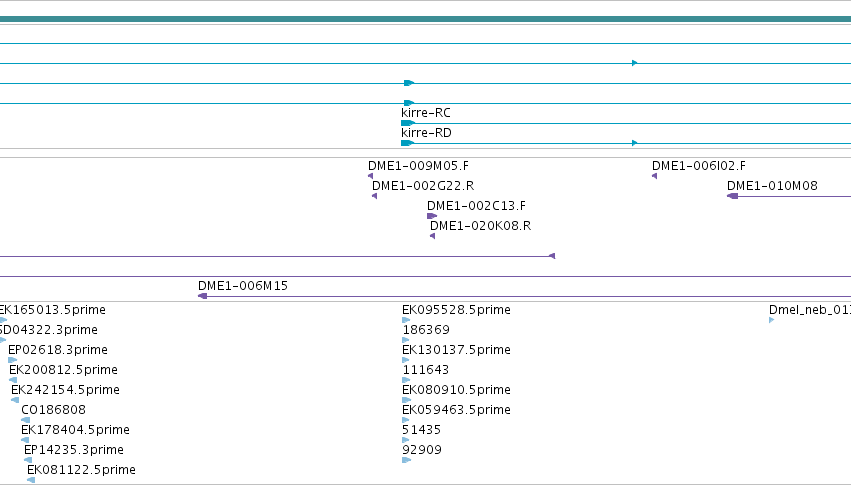Select DME1-002C13.F feature label
Viewport: 851px width, 485px height.
click(476, 206)
